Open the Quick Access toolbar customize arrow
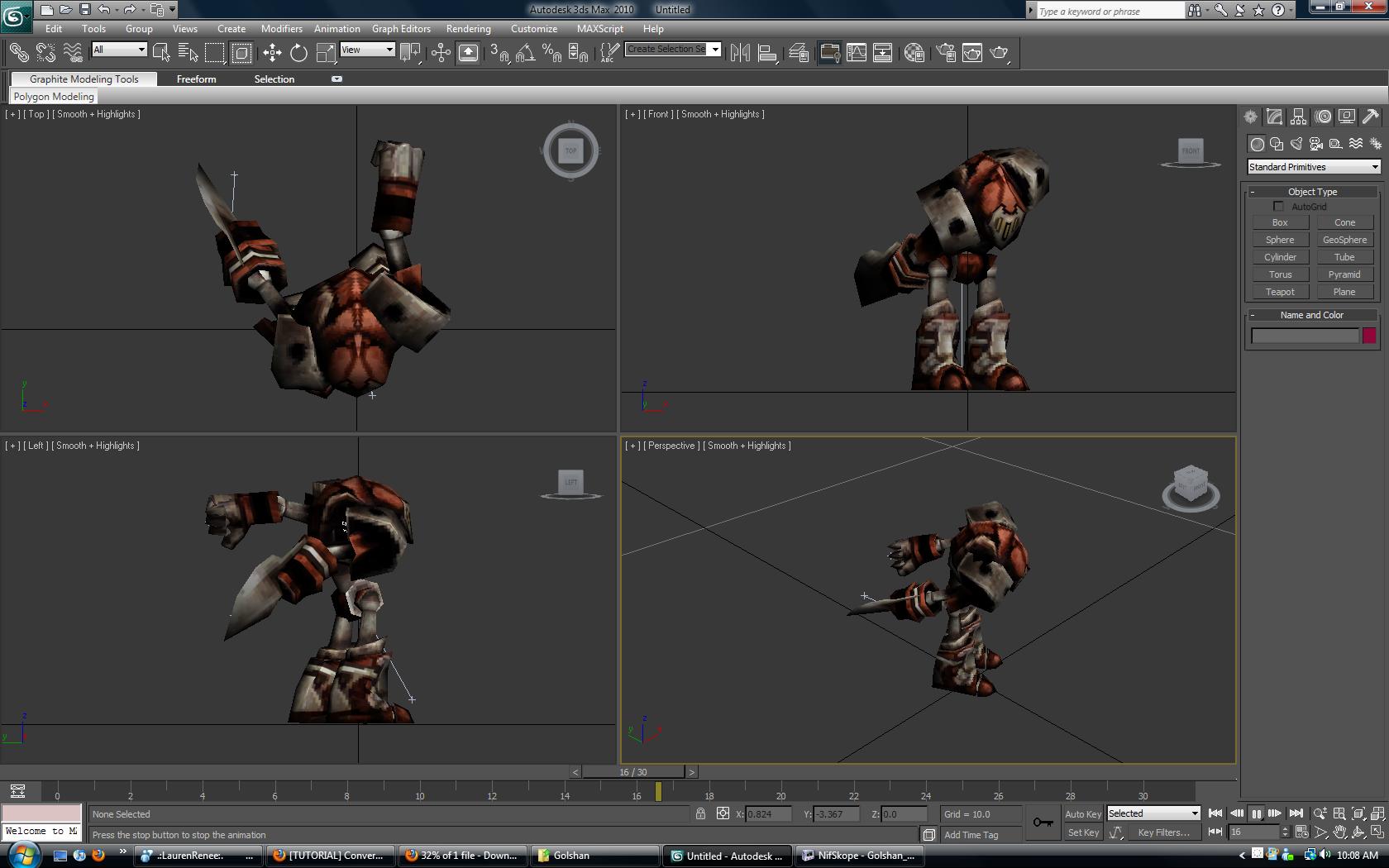Screen dimensions: 1389x868 pos(172,10)
